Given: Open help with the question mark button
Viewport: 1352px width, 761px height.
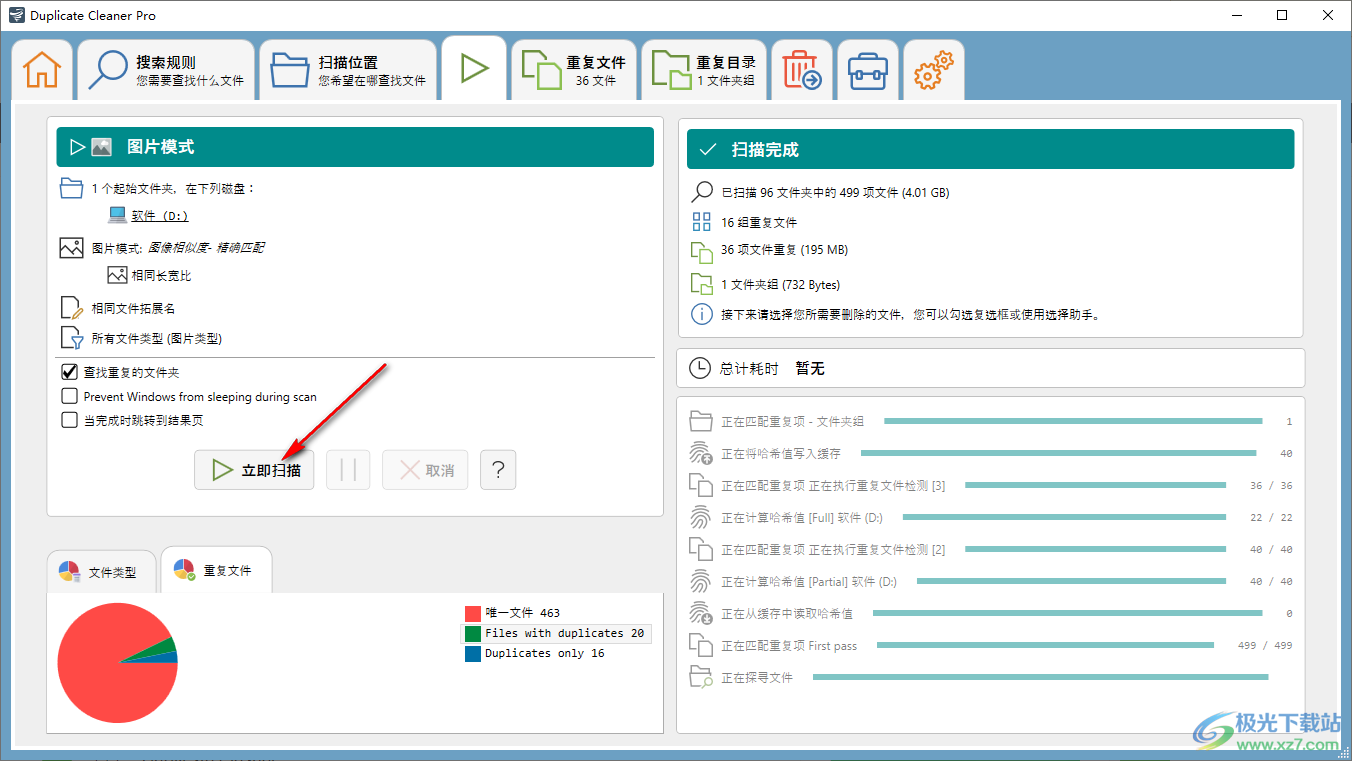Looking at the screenshot, I should pos(498,470).
